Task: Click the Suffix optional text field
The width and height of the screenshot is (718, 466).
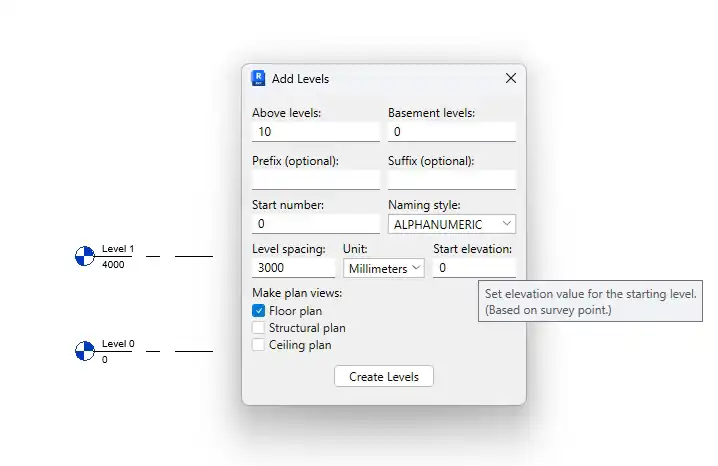Action: tap(452, 180)
